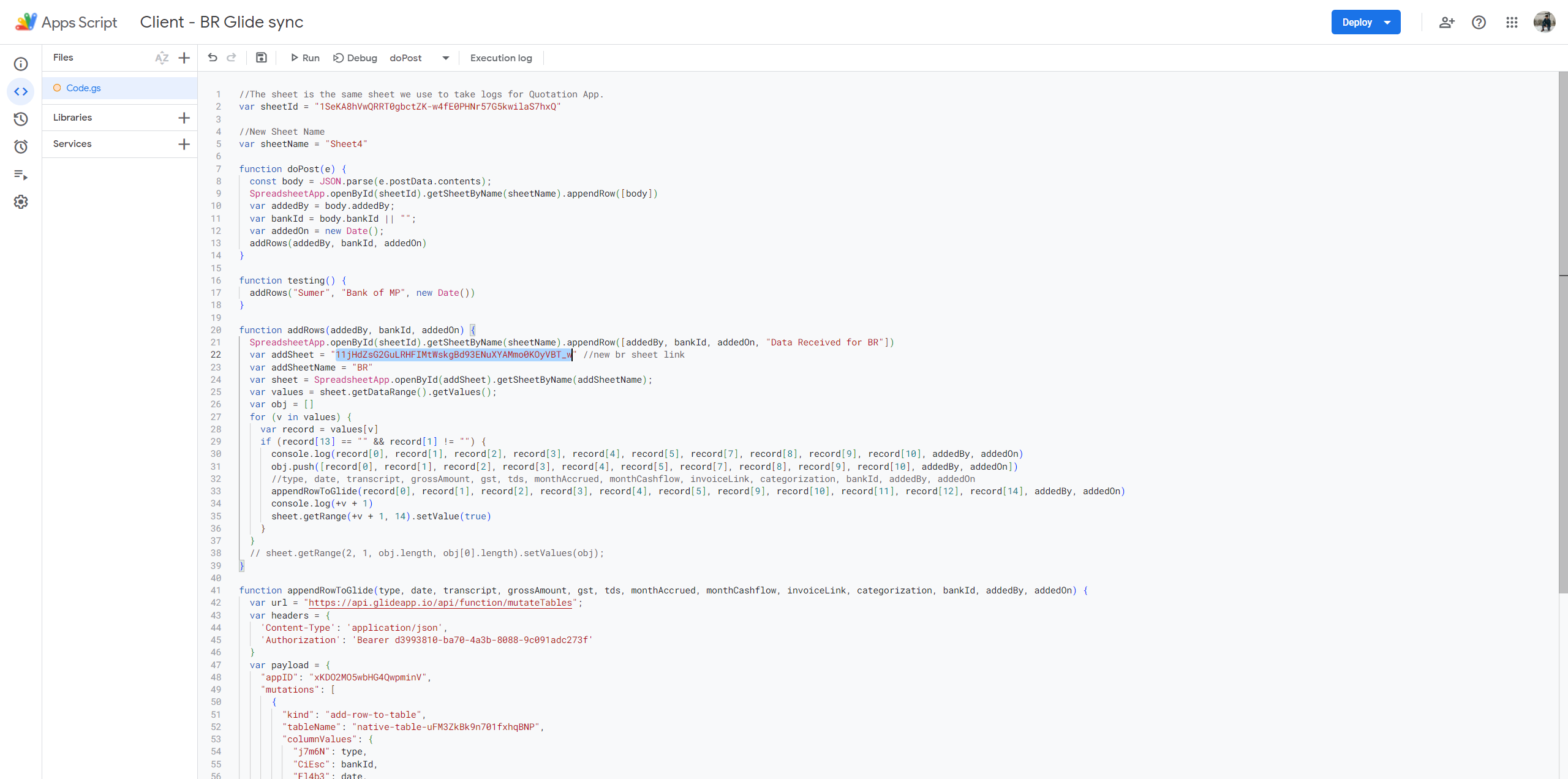This screenshot has width=1568, height=779.
Task: Open the doPost function dropdown
Action: [x=420, y=58]
